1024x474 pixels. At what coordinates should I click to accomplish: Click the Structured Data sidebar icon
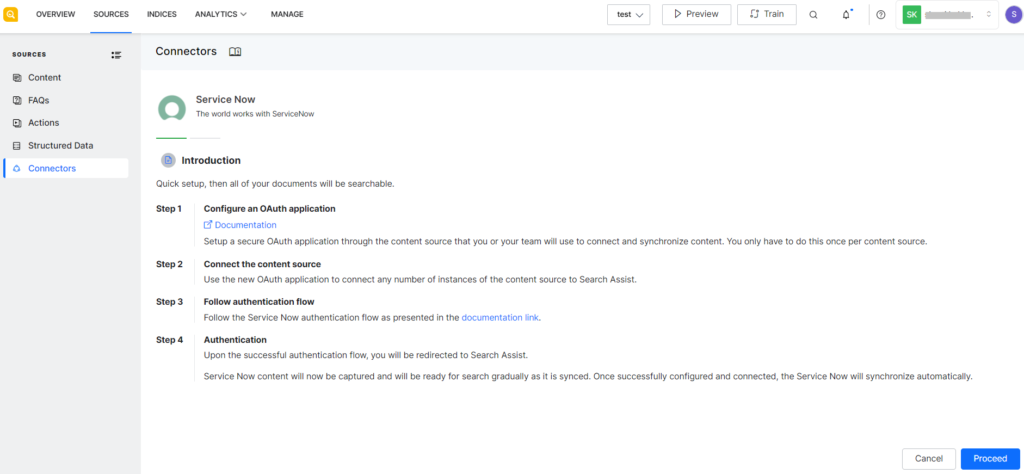pyautogui.click(x=17, y=146)
